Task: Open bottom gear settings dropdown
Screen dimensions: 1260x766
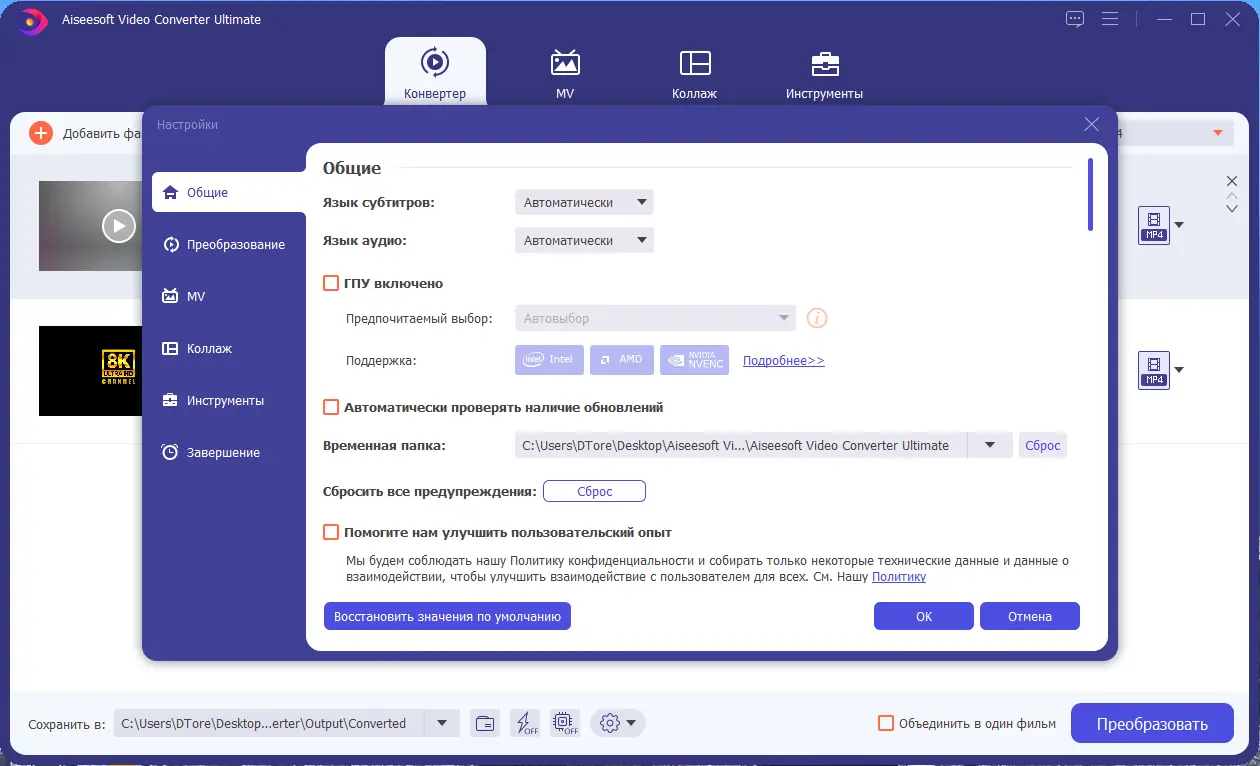Action: point(618,723)
